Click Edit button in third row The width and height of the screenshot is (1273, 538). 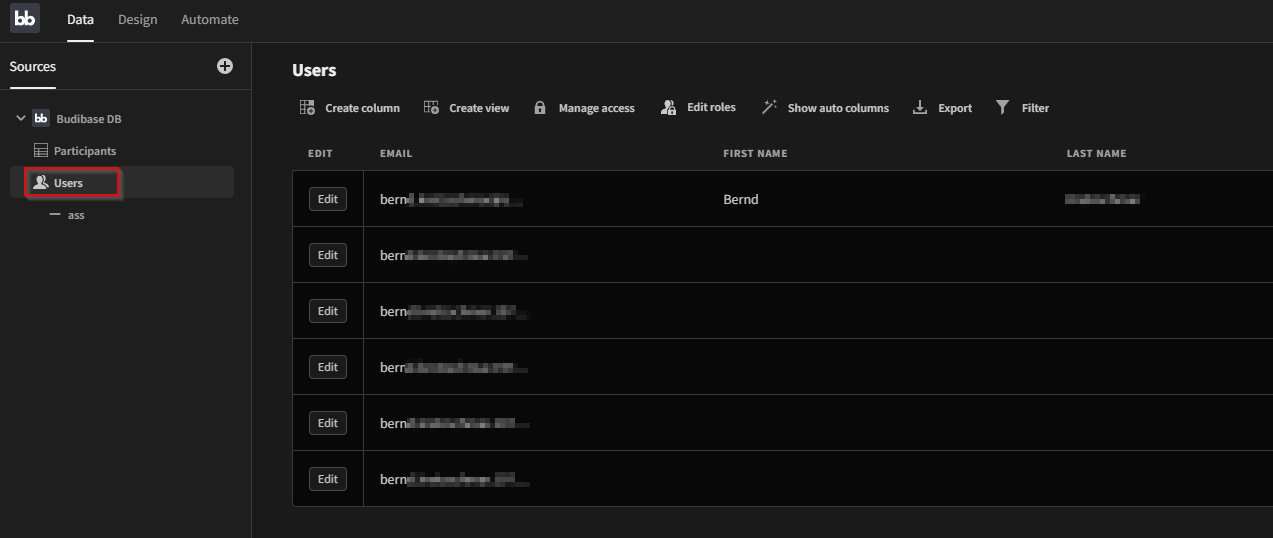click(328, 311)
